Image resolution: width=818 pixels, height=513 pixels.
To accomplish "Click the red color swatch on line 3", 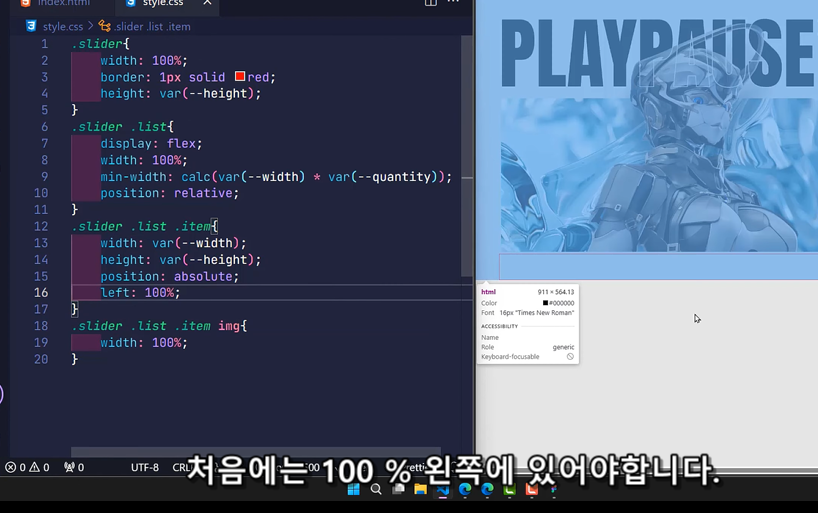I will (240, 76).
